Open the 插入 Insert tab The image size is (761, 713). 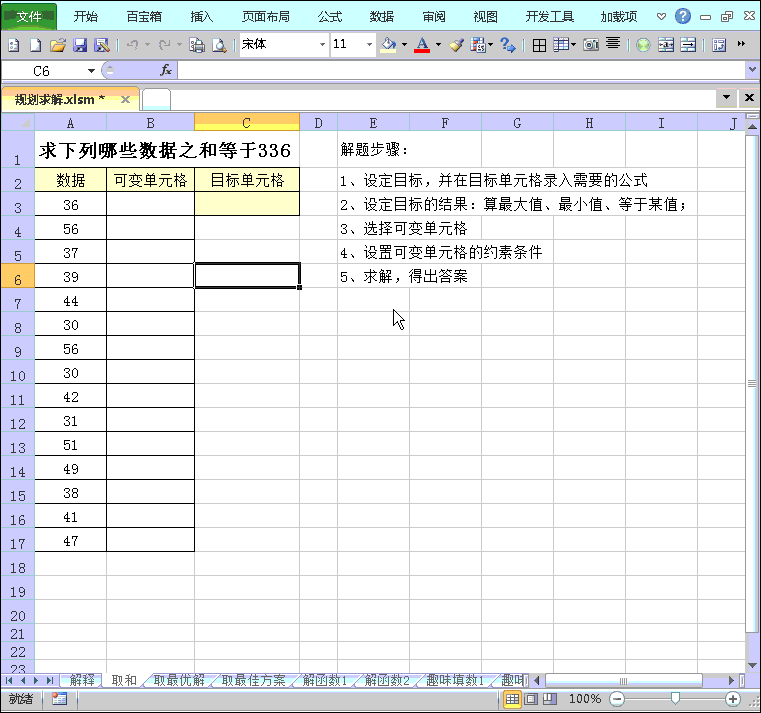point(201,17)
